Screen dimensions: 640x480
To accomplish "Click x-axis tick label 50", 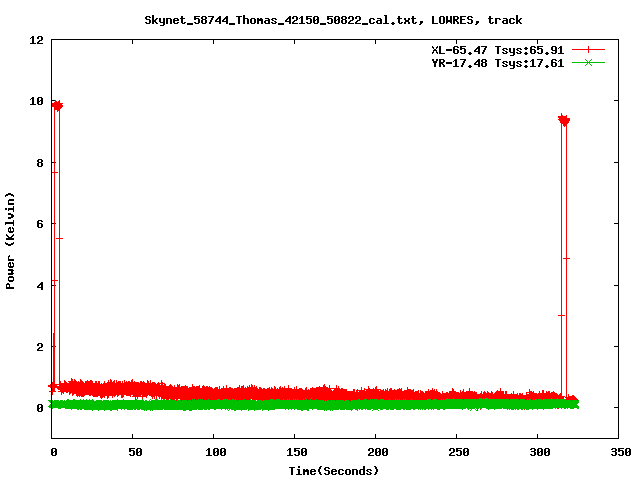I will point(135,452).
